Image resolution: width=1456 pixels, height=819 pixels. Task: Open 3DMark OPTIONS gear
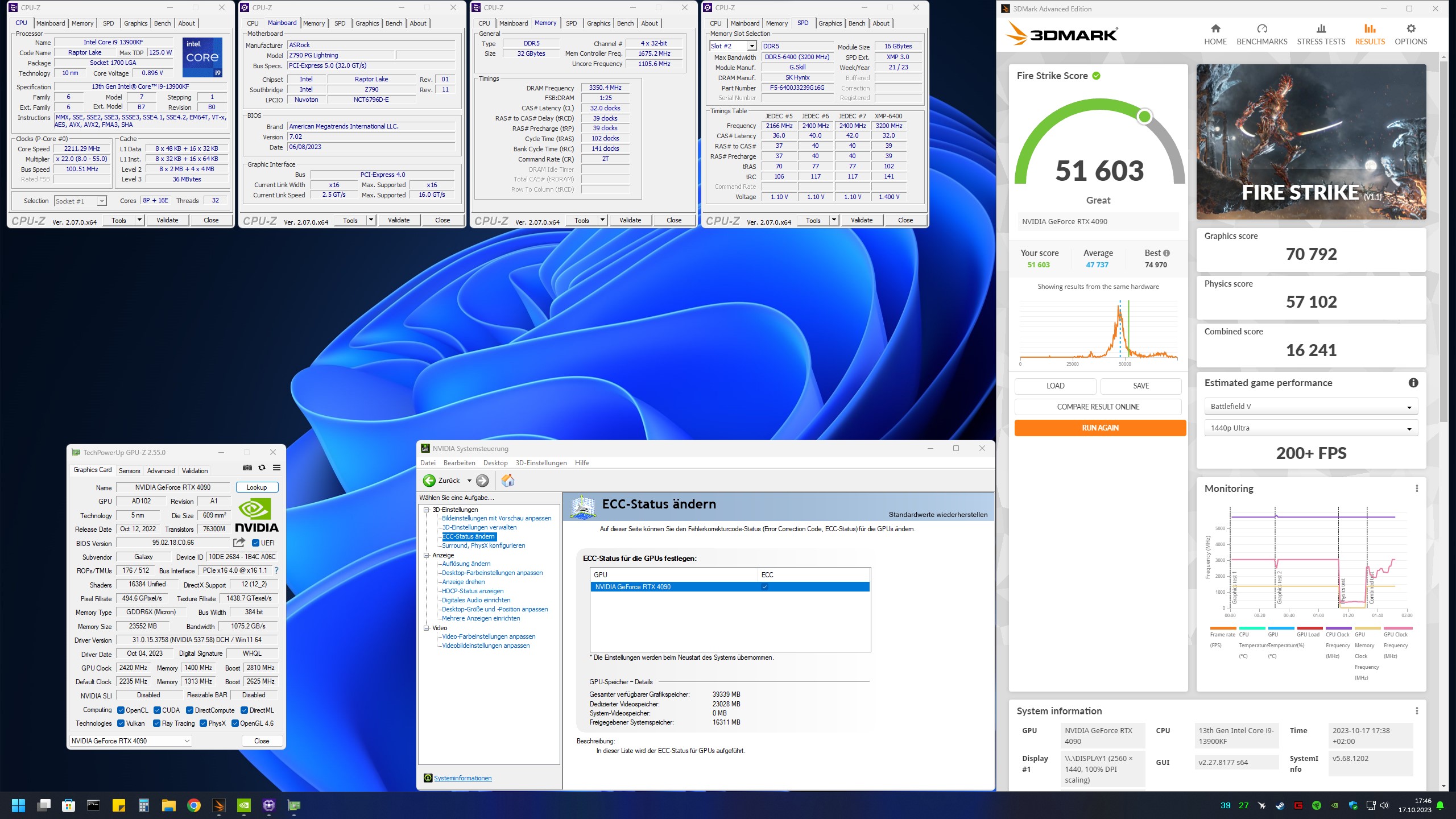pos(1410,34)
